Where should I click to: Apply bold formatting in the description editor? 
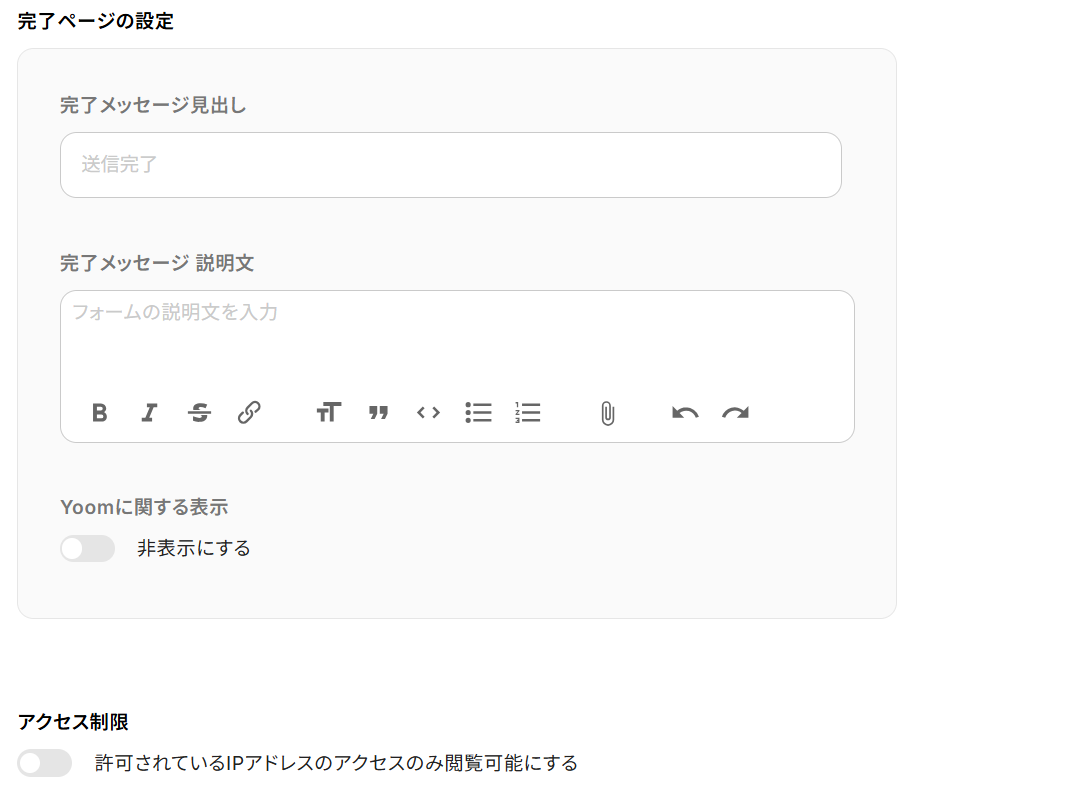point(99,412)
